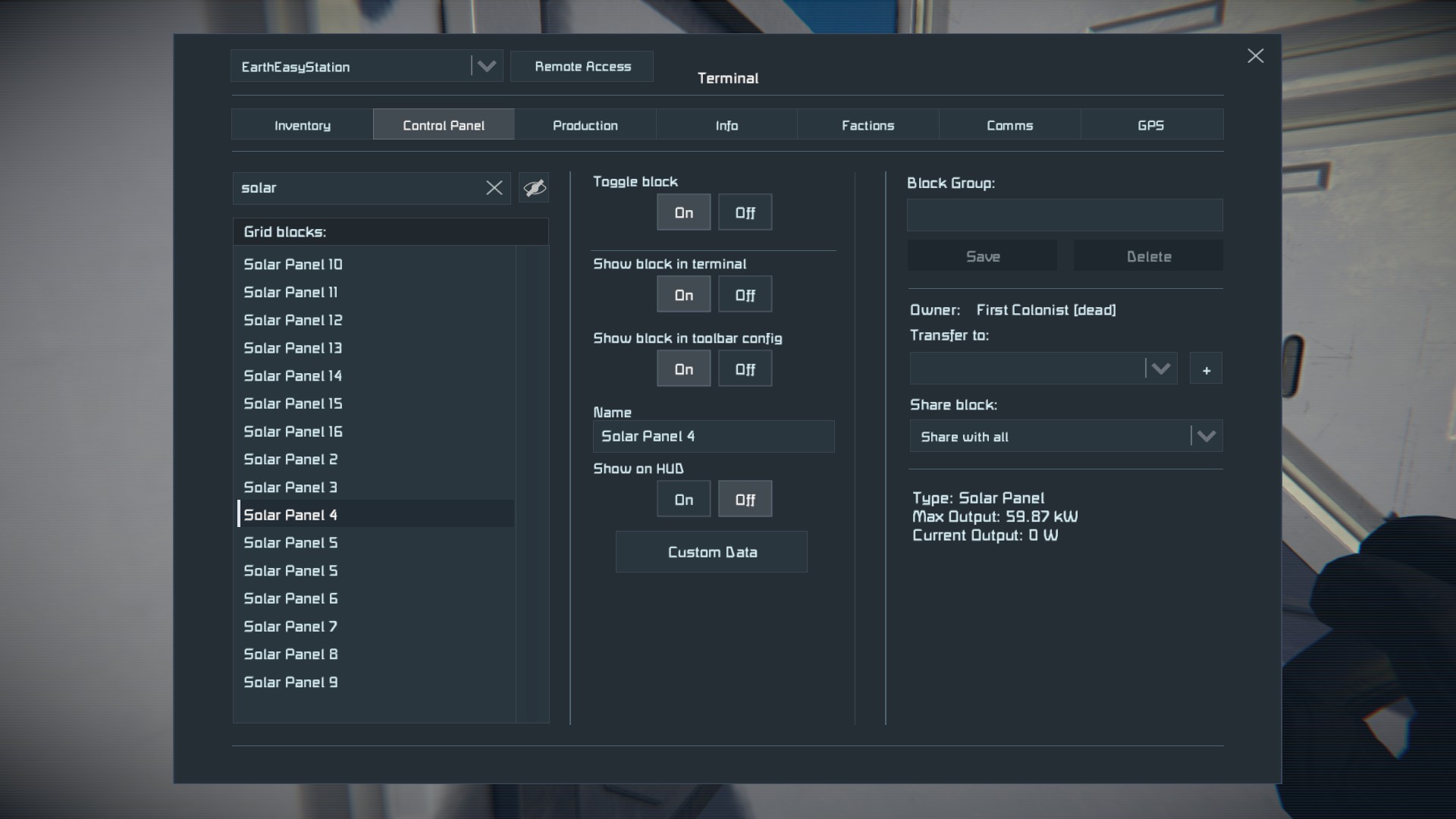1456x819 pixels.
Task: Turn Show block in toolbar config Off
Action: pos(745,369)
